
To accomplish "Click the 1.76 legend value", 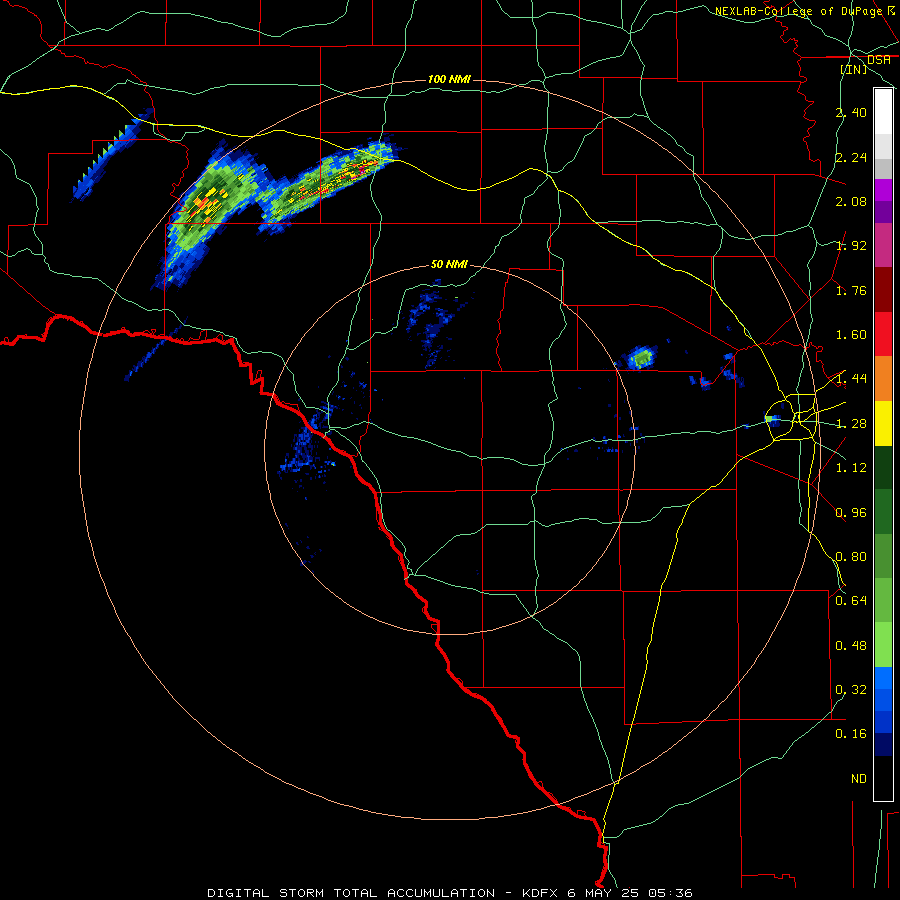I will [x=851, y=290].
